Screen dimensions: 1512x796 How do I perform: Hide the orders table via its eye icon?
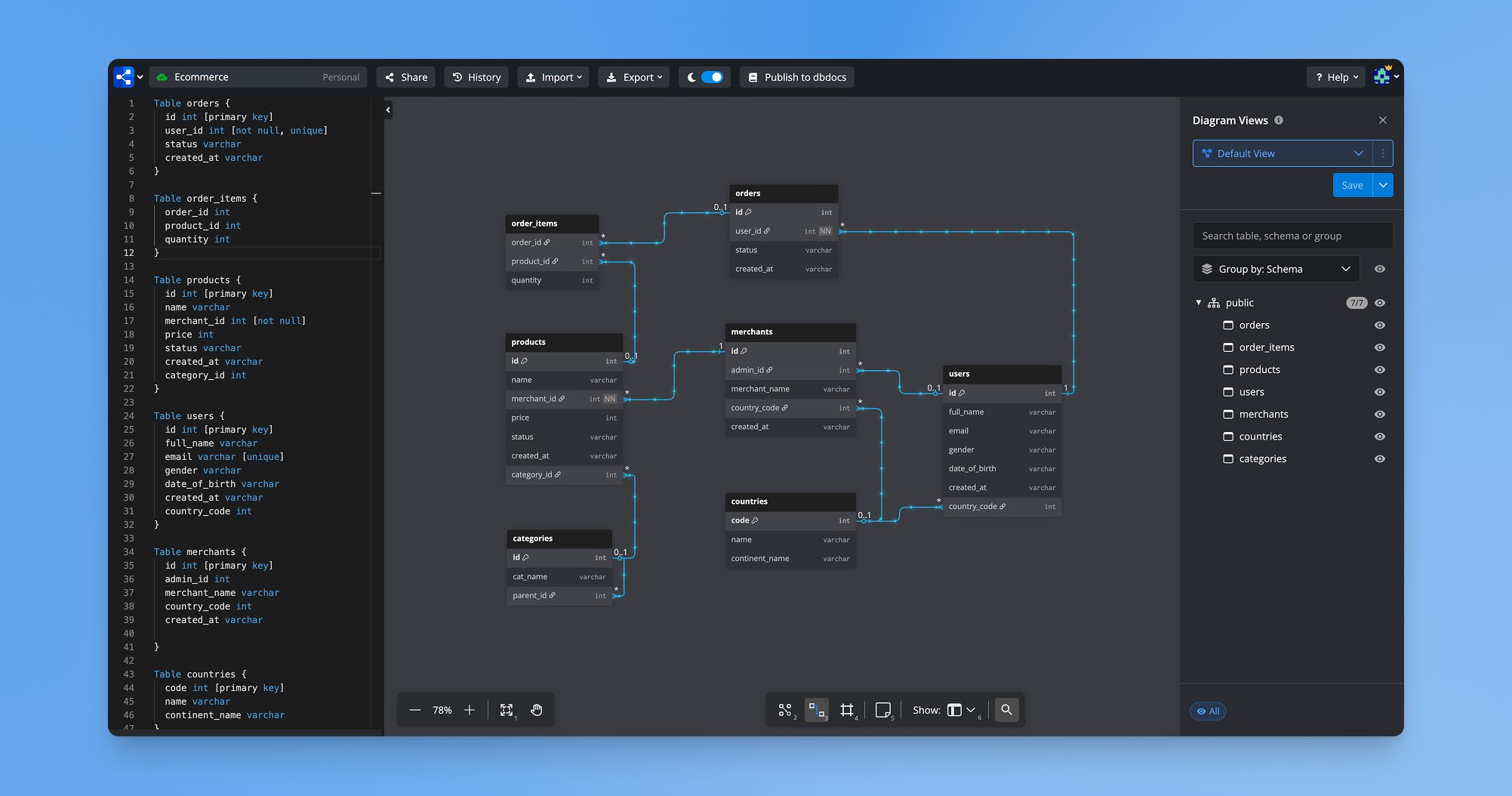[1380, 325]
